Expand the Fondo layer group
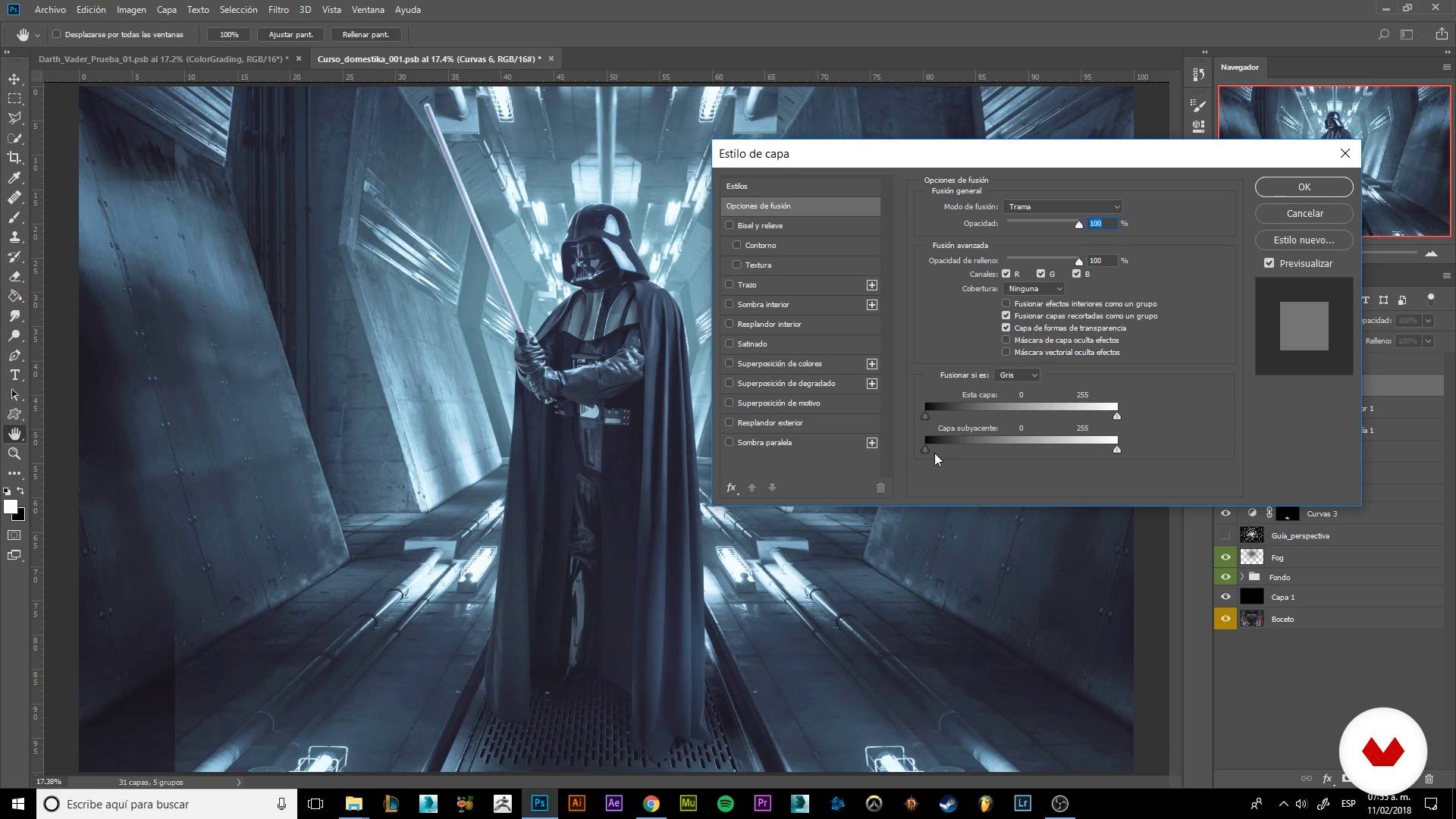This screenshot has width=1456, height=819. [1242, 577]
